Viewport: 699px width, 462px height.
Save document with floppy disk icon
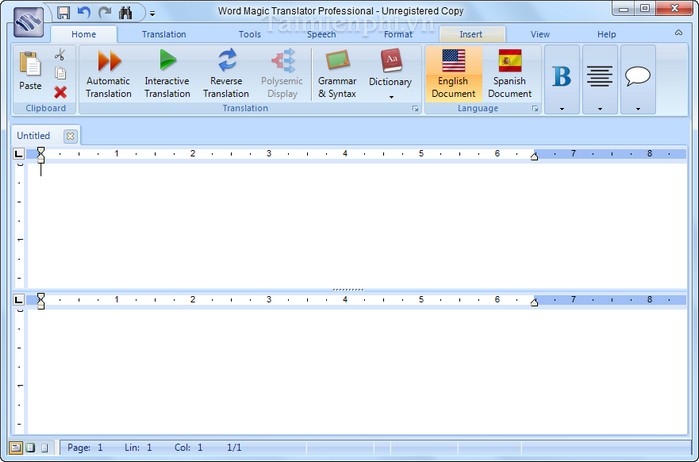[x=64, y=12]
